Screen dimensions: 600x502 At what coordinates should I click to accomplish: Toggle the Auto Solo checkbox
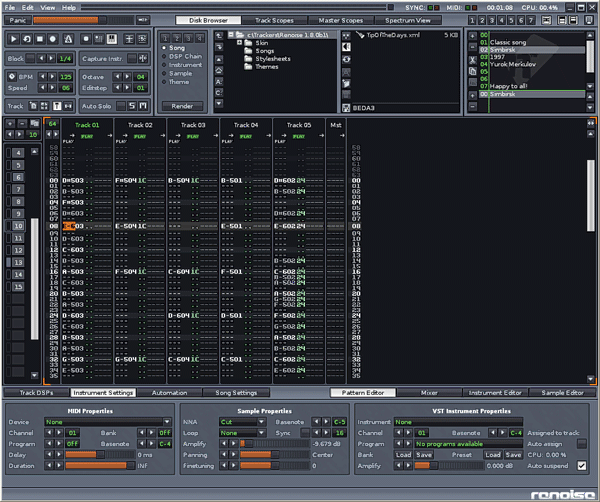(121, 106)
